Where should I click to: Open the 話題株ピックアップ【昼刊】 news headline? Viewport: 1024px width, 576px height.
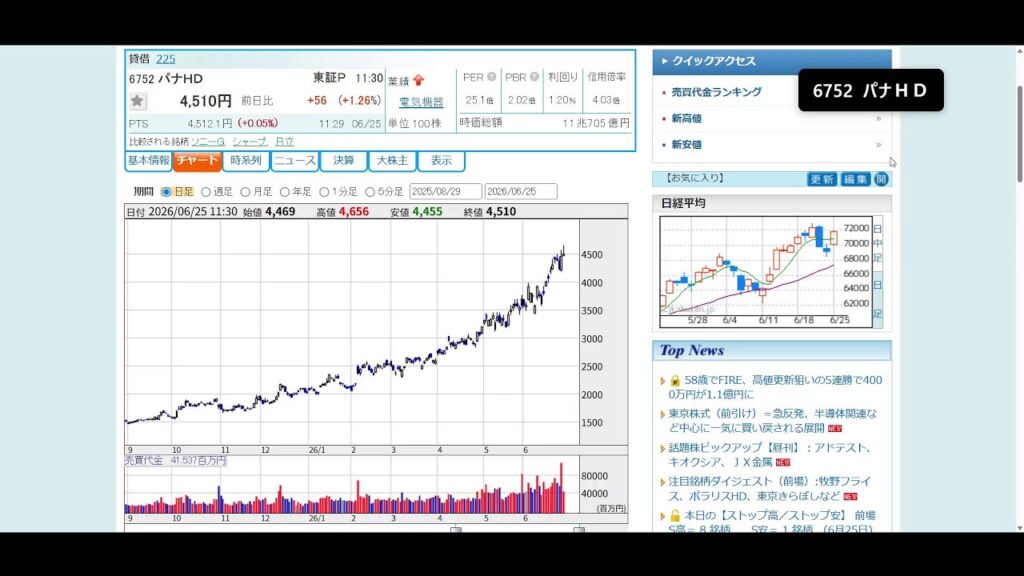point(770,455)
